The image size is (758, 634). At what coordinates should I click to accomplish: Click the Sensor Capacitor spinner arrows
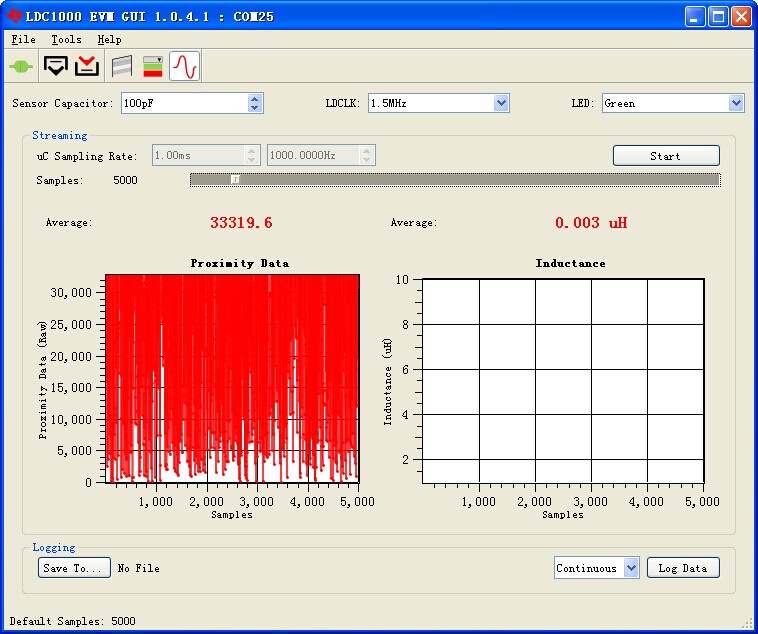pyautogui.click(x=255, y=103)
